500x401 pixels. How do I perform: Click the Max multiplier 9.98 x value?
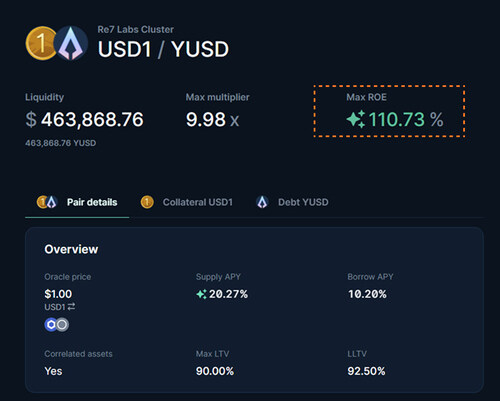(x=212, y=119)
